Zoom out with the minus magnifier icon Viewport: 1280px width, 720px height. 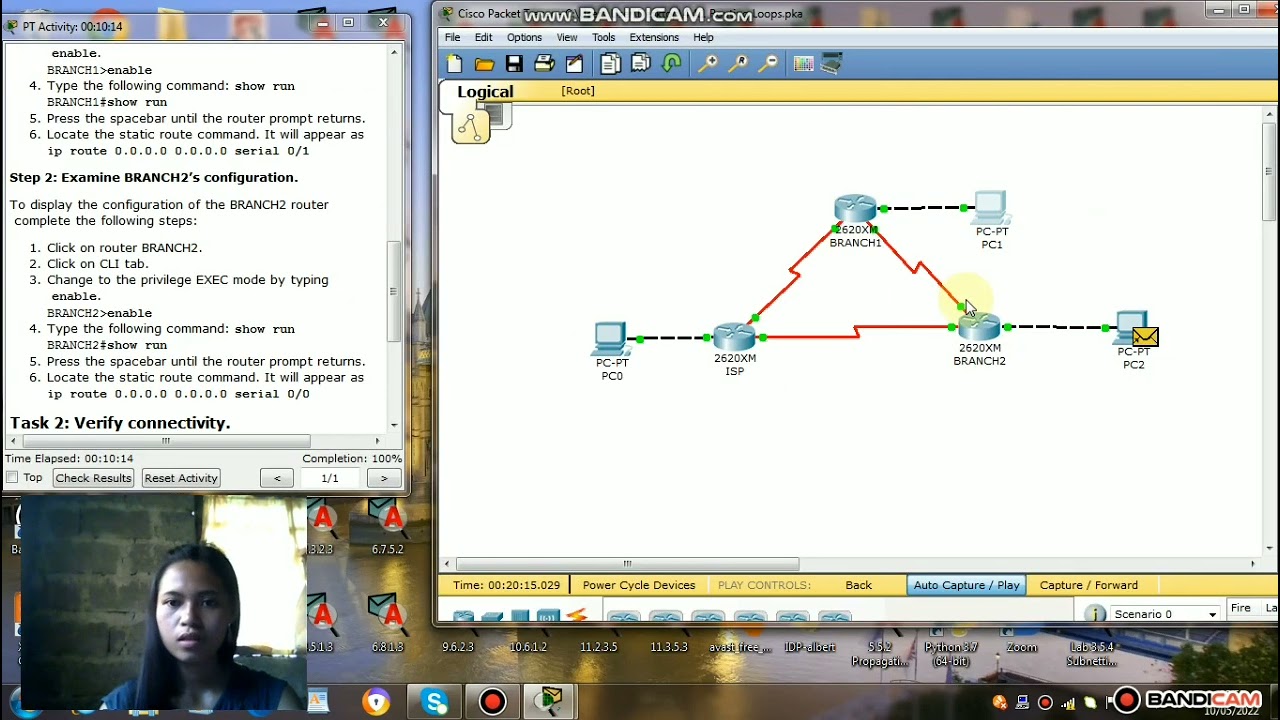tap(769, 64)
